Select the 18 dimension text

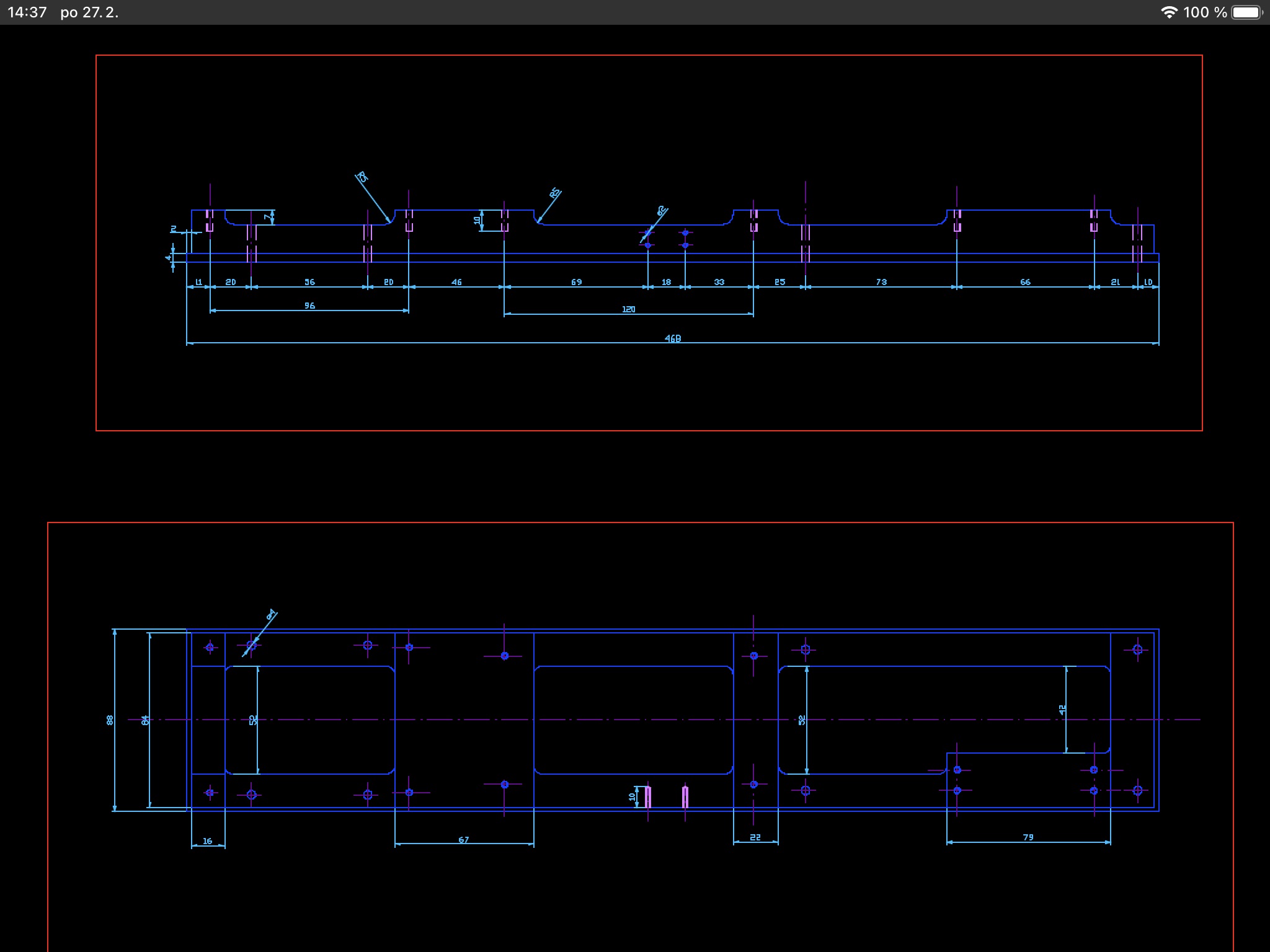(x=666, y=282)
